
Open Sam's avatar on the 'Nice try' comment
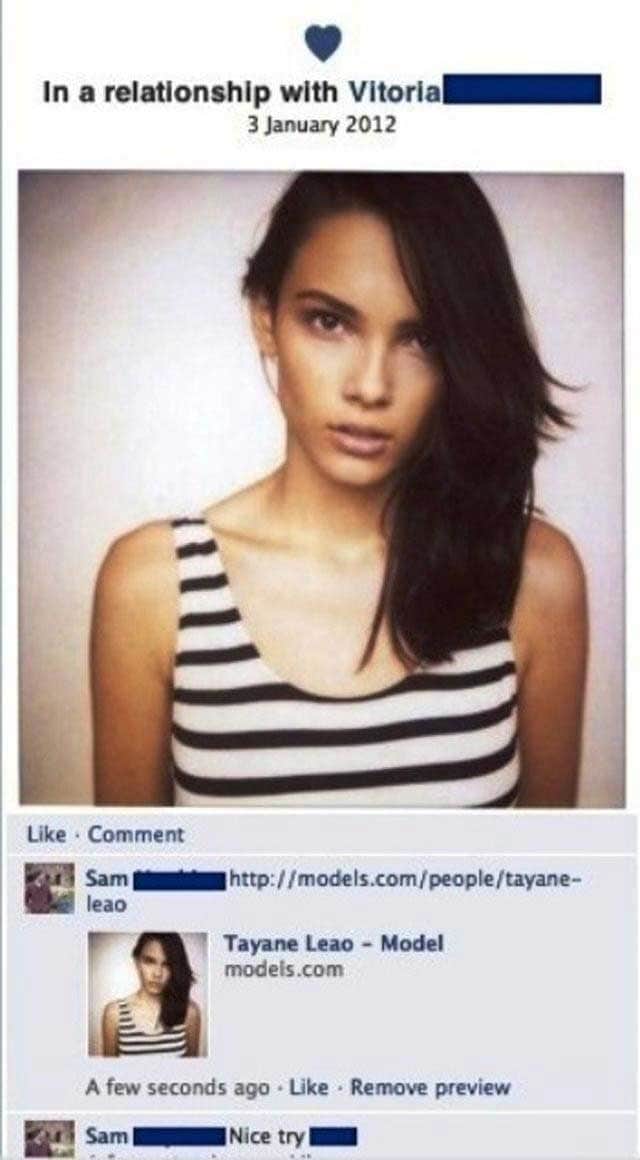tap(50, 1139)
